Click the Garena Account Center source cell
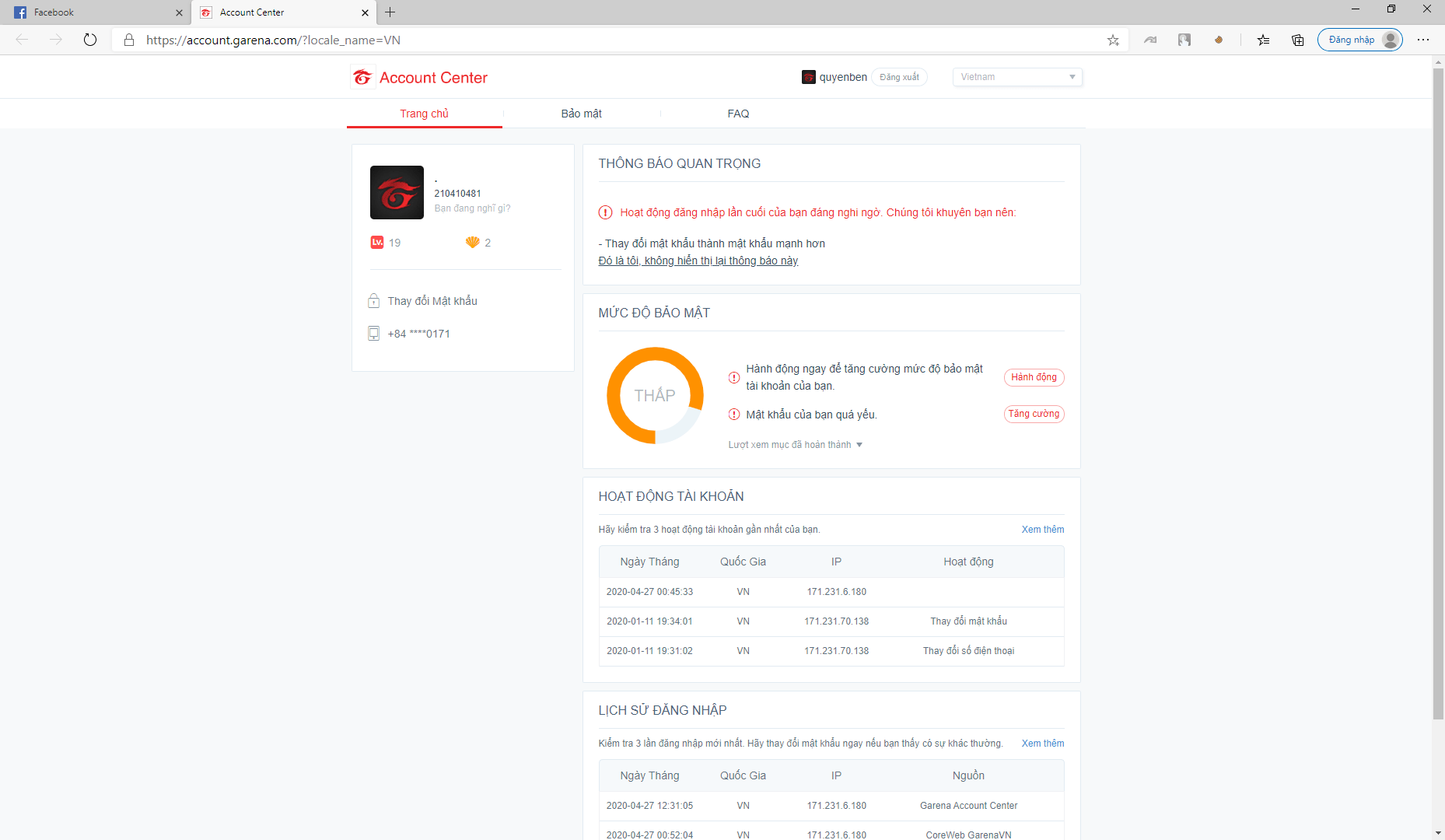Screen dimensions: 1445x840 coord(968,806)
